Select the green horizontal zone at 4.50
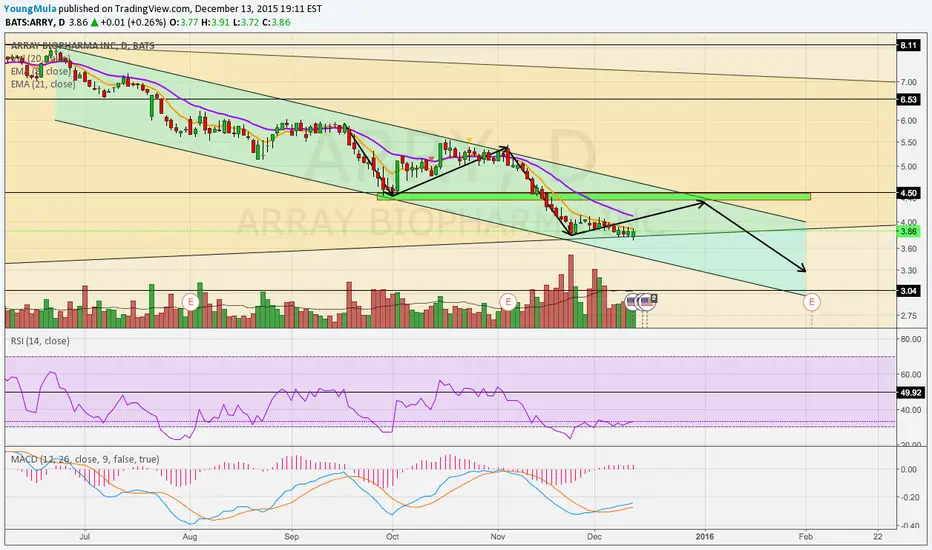Image resolution: width=932 pixels, height=550 pixels. coord(594,196)
